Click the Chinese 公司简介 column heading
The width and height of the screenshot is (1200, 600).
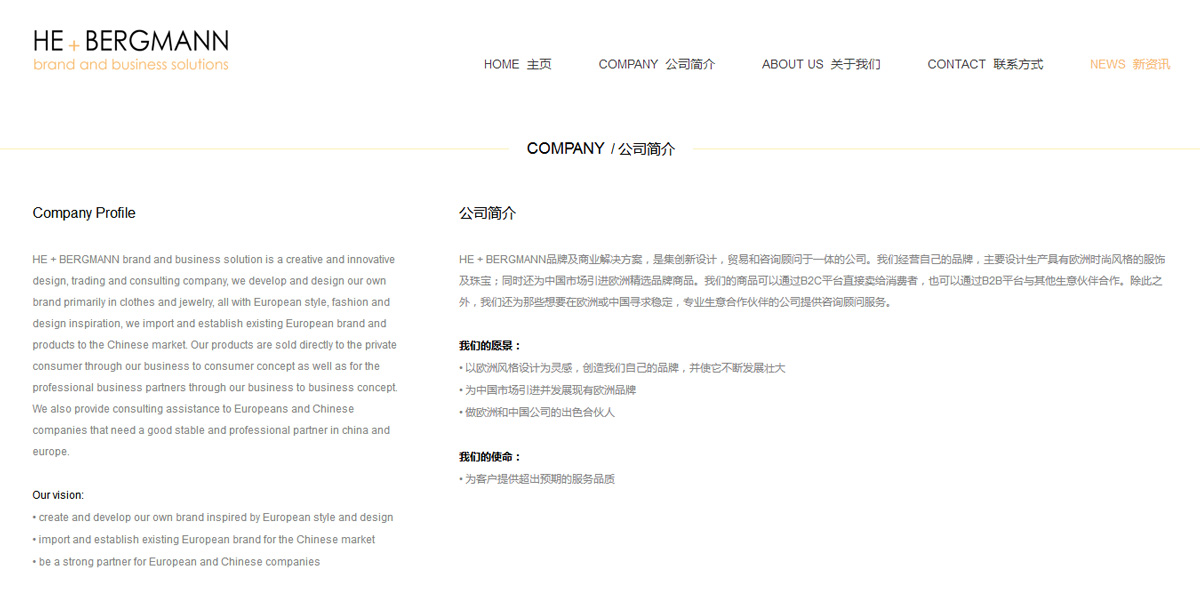click(487, 213)
